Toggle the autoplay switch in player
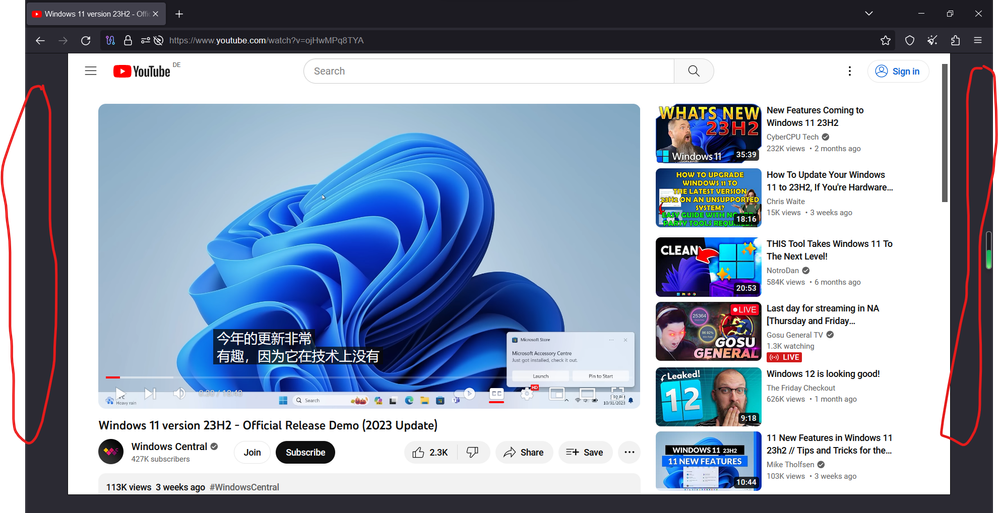This screenshot has width=999, height=513. 466,394
